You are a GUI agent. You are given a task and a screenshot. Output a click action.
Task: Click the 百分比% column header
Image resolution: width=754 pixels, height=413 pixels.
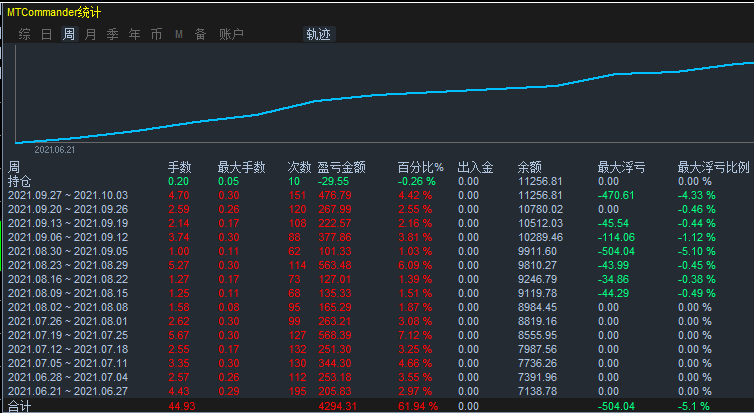(x=421, y=167)
